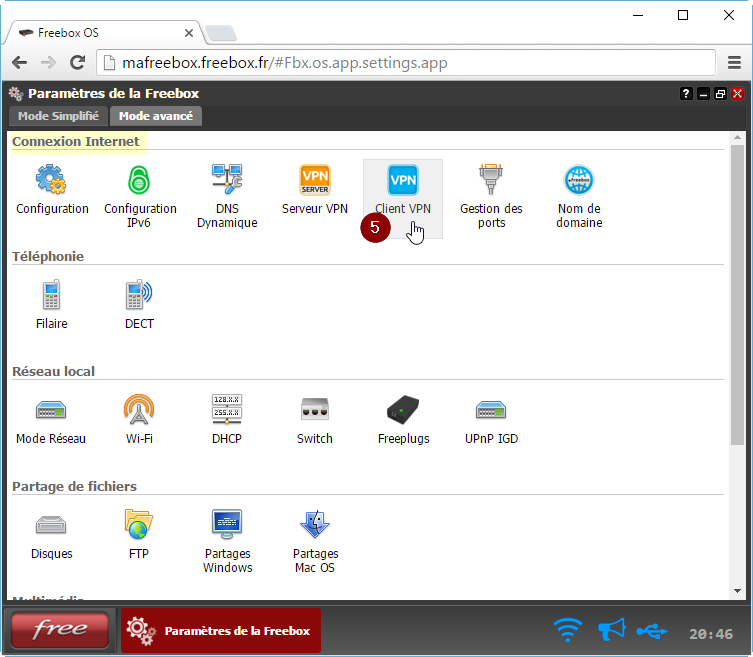Screen dimensions: 753x657
Task: Open Nom de domaine globe icon
Action: (x=579, y=180)
